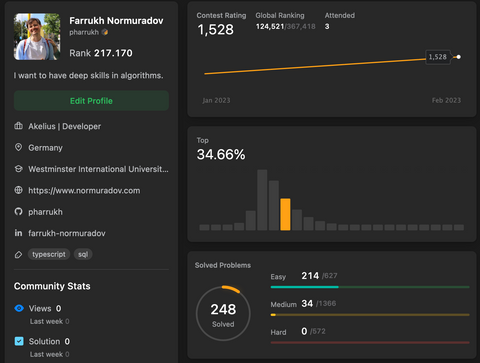Click the tallest gray bar in rating histogram
480x363 pixels.
click(x=262, y=200)
